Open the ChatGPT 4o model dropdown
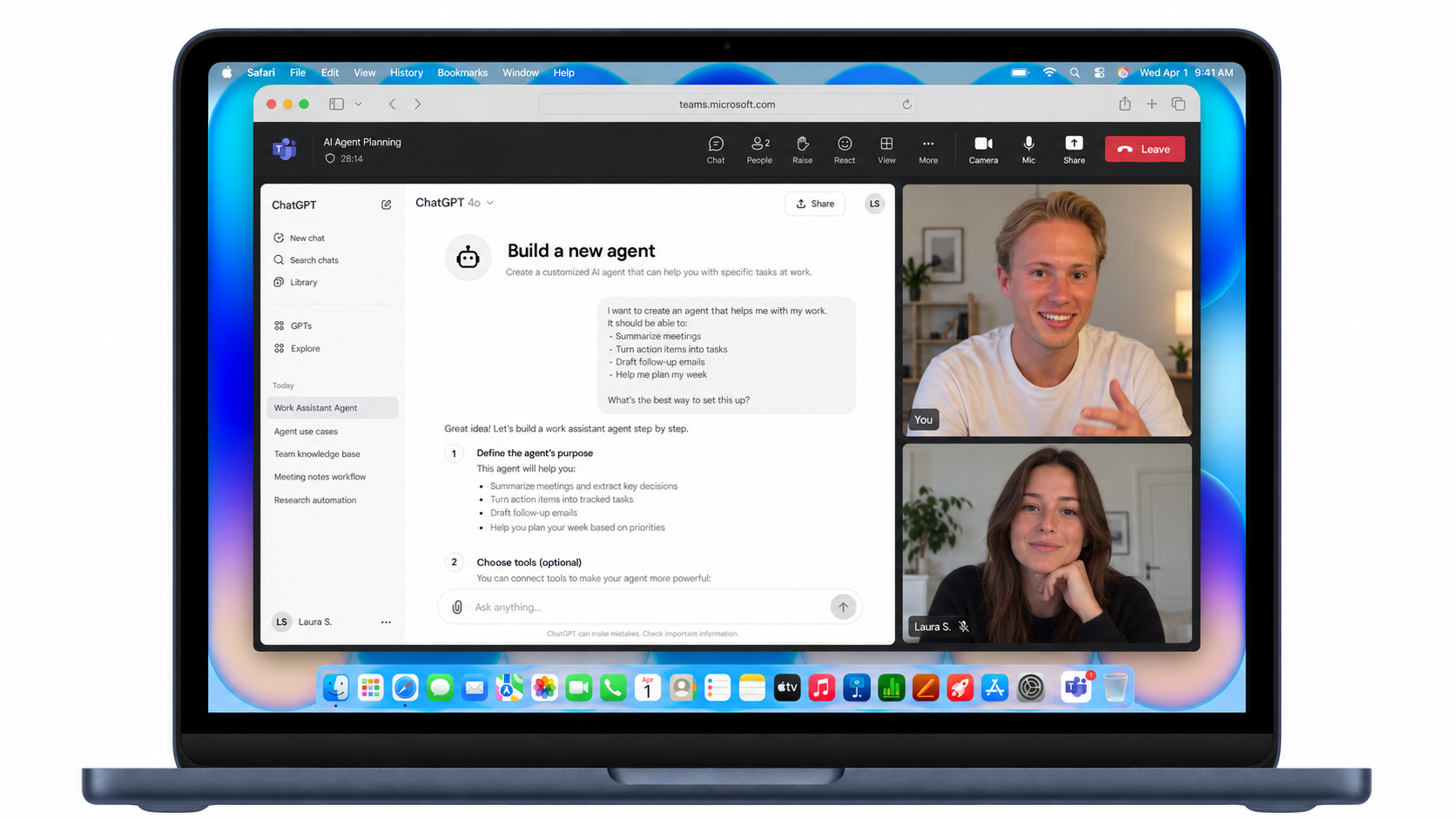This screenshot has height=819, width=1456. click(x=455, y=203)
